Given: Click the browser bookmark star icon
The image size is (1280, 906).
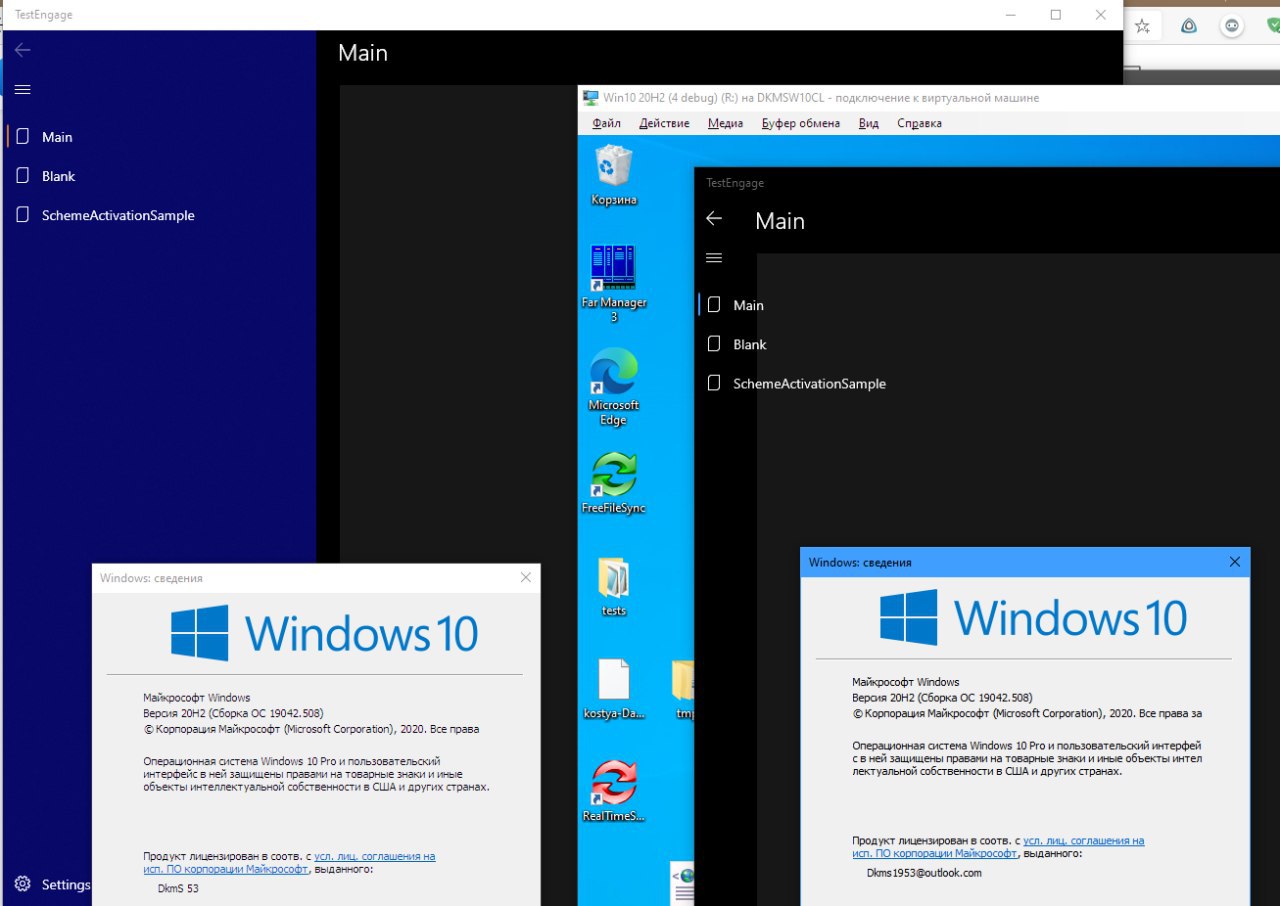Looking at the screenshot, I should 1142,27.
